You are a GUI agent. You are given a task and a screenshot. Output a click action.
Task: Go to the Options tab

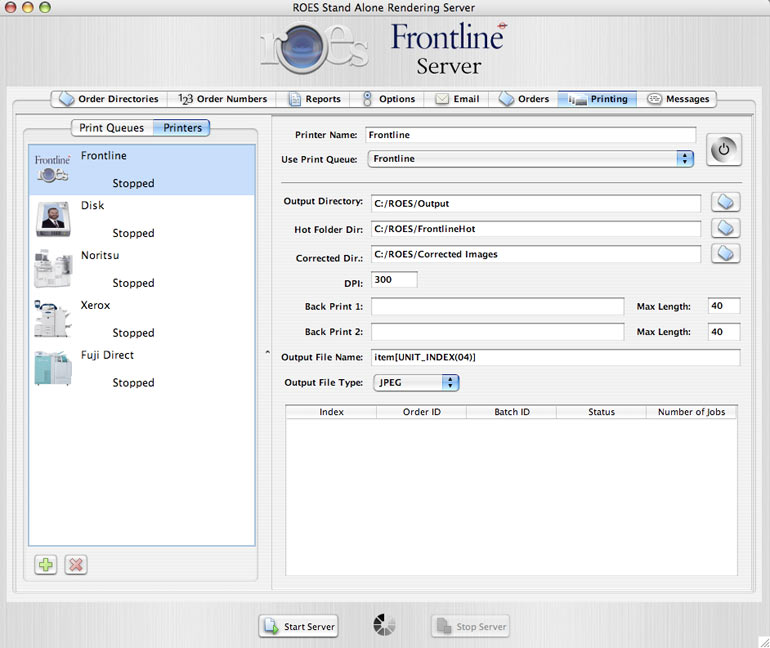pos(388,99)
